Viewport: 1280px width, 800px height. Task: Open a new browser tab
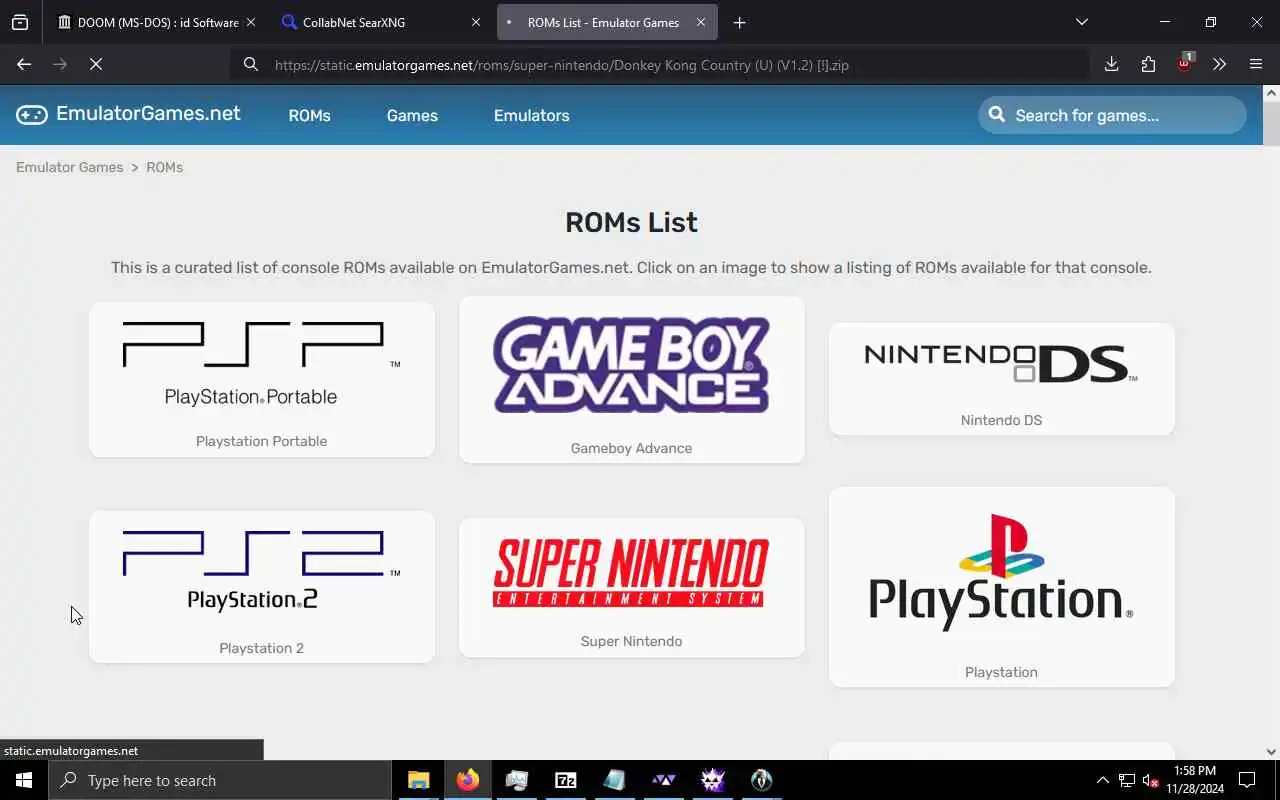click(739, 22)
